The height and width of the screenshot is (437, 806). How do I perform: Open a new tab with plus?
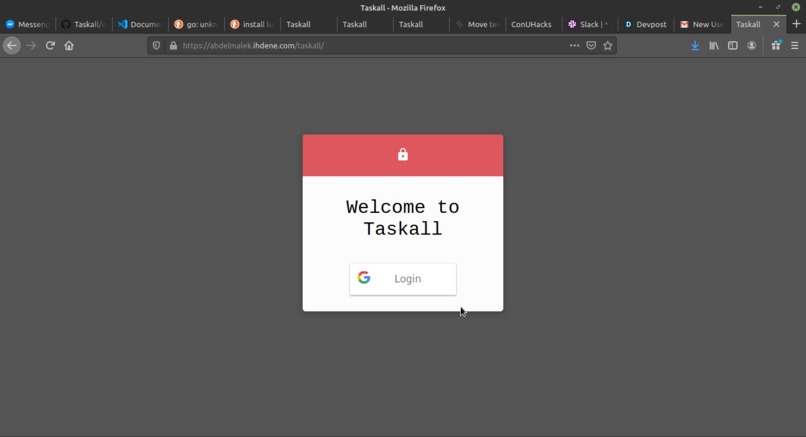pyautogui.click(x=796, y=24)
